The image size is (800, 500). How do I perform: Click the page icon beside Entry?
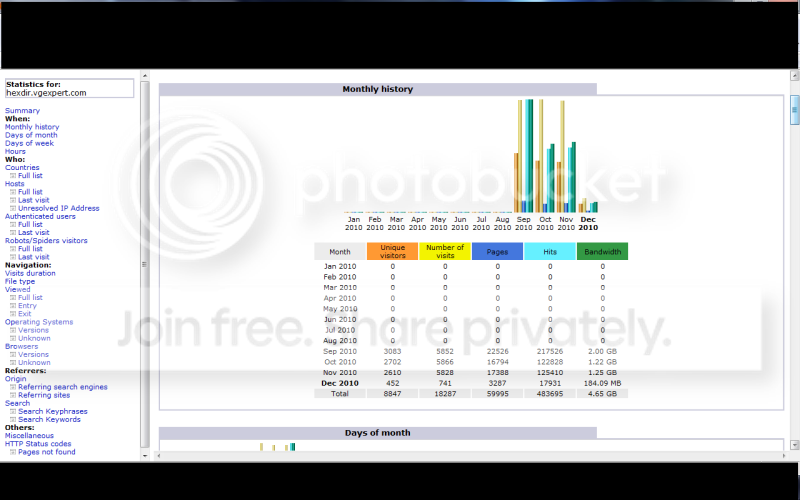(x=13, y=306)
